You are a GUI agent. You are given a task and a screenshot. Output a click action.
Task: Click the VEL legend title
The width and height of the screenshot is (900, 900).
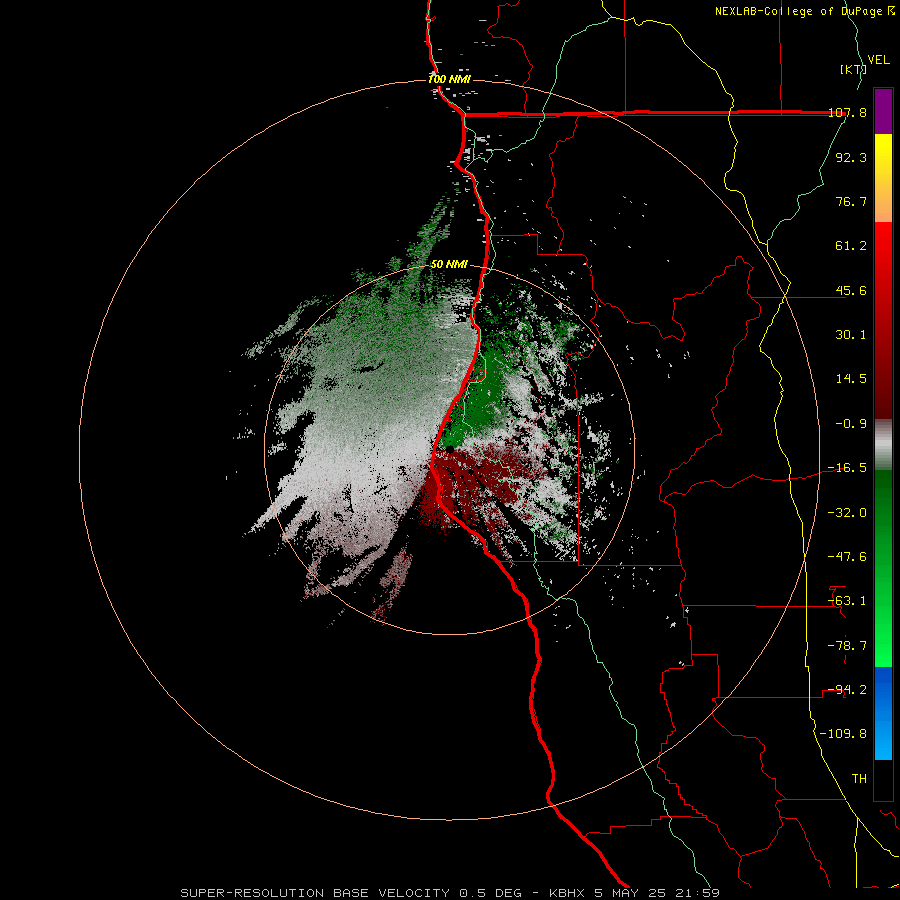point(878,60)
